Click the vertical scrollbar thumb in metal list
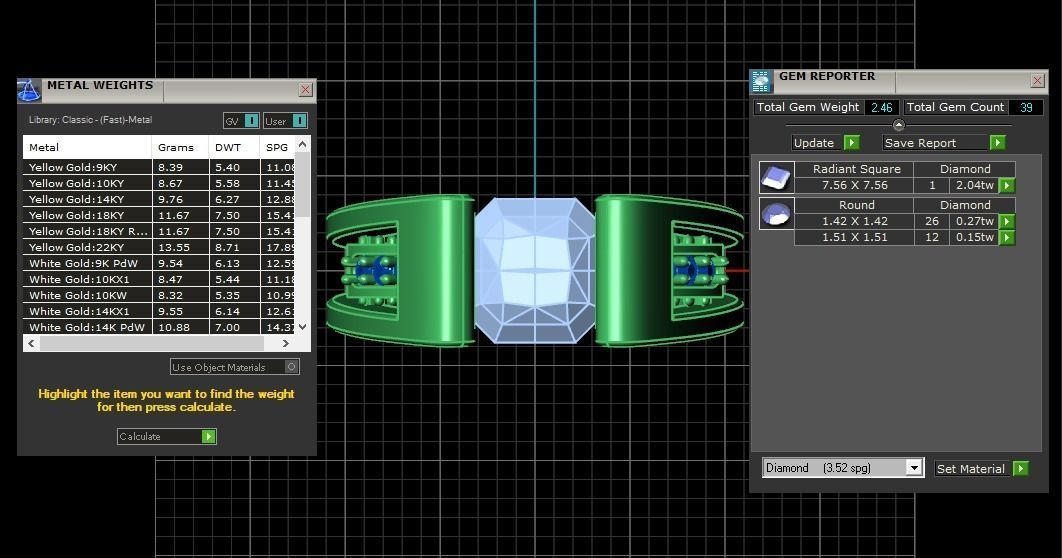The height and width of the screenshot is (558, 1062). pos(303,184)
